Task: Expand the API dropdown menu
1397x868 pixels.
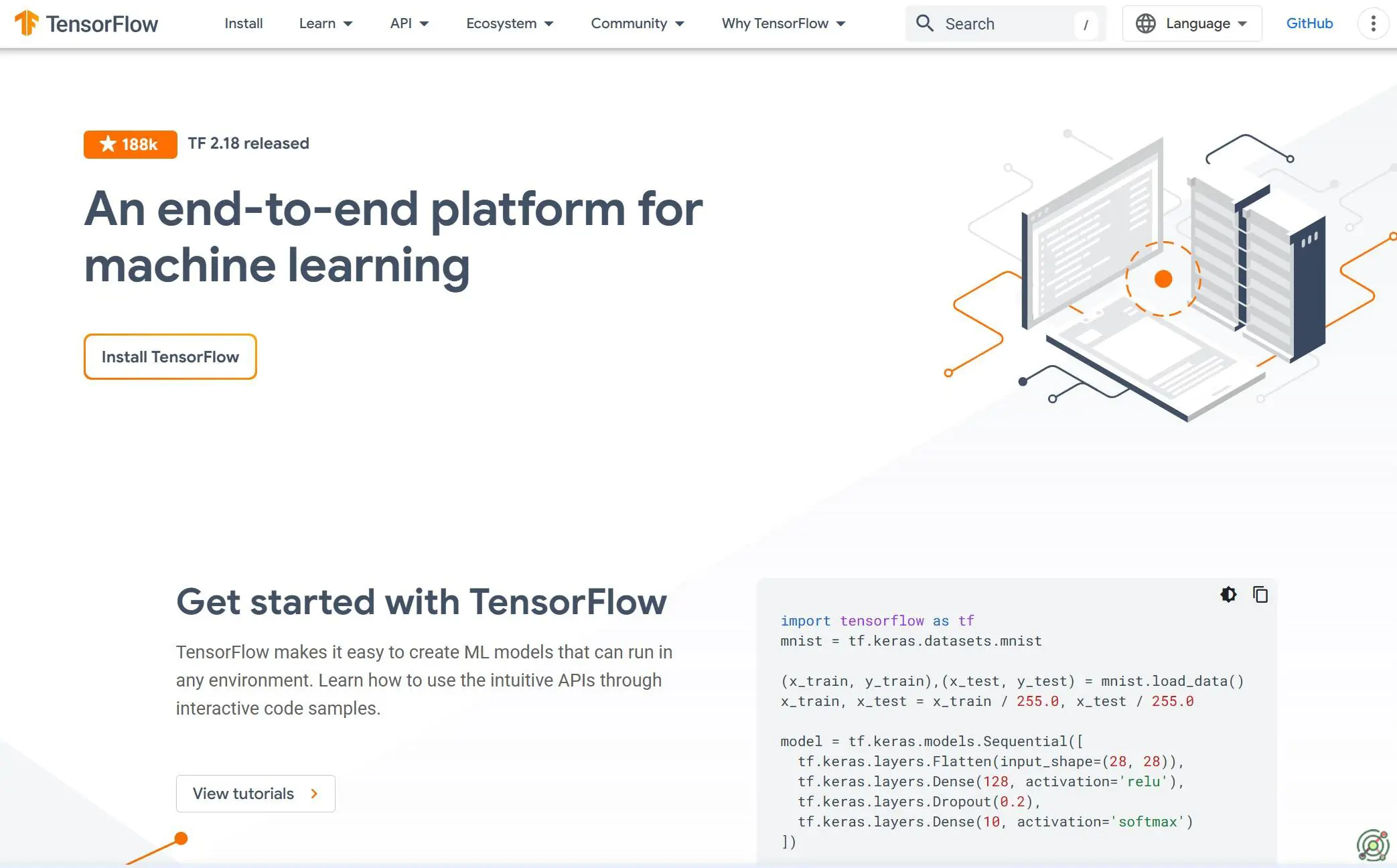Action: coord(409,23)
